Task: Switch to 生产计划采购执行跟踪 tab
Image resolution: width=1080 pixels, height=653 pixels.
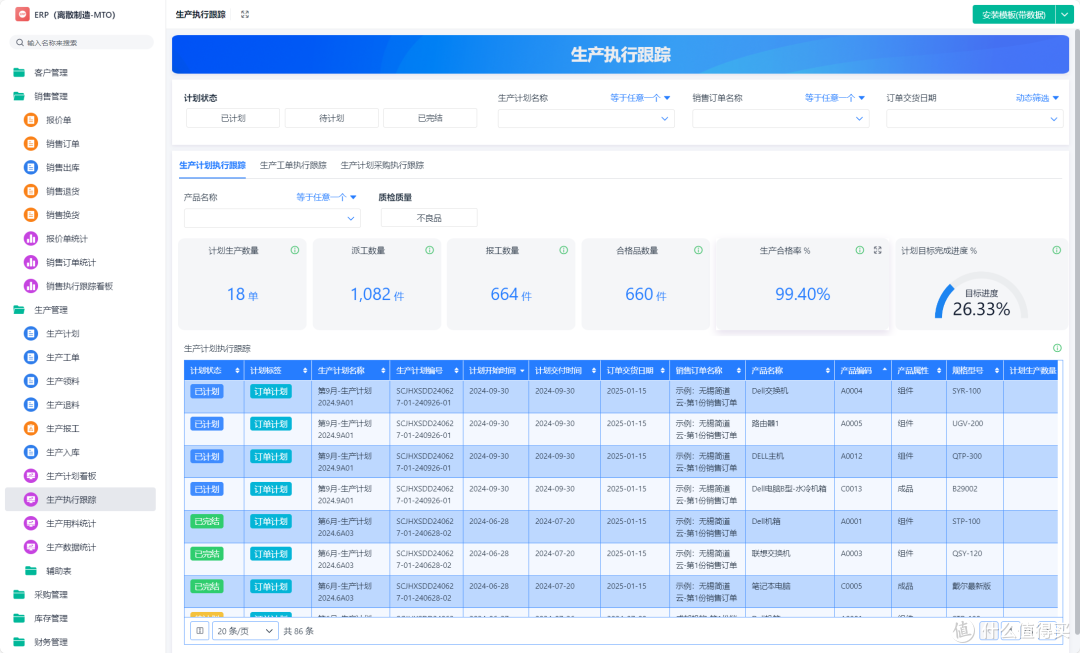Action: 382,165
